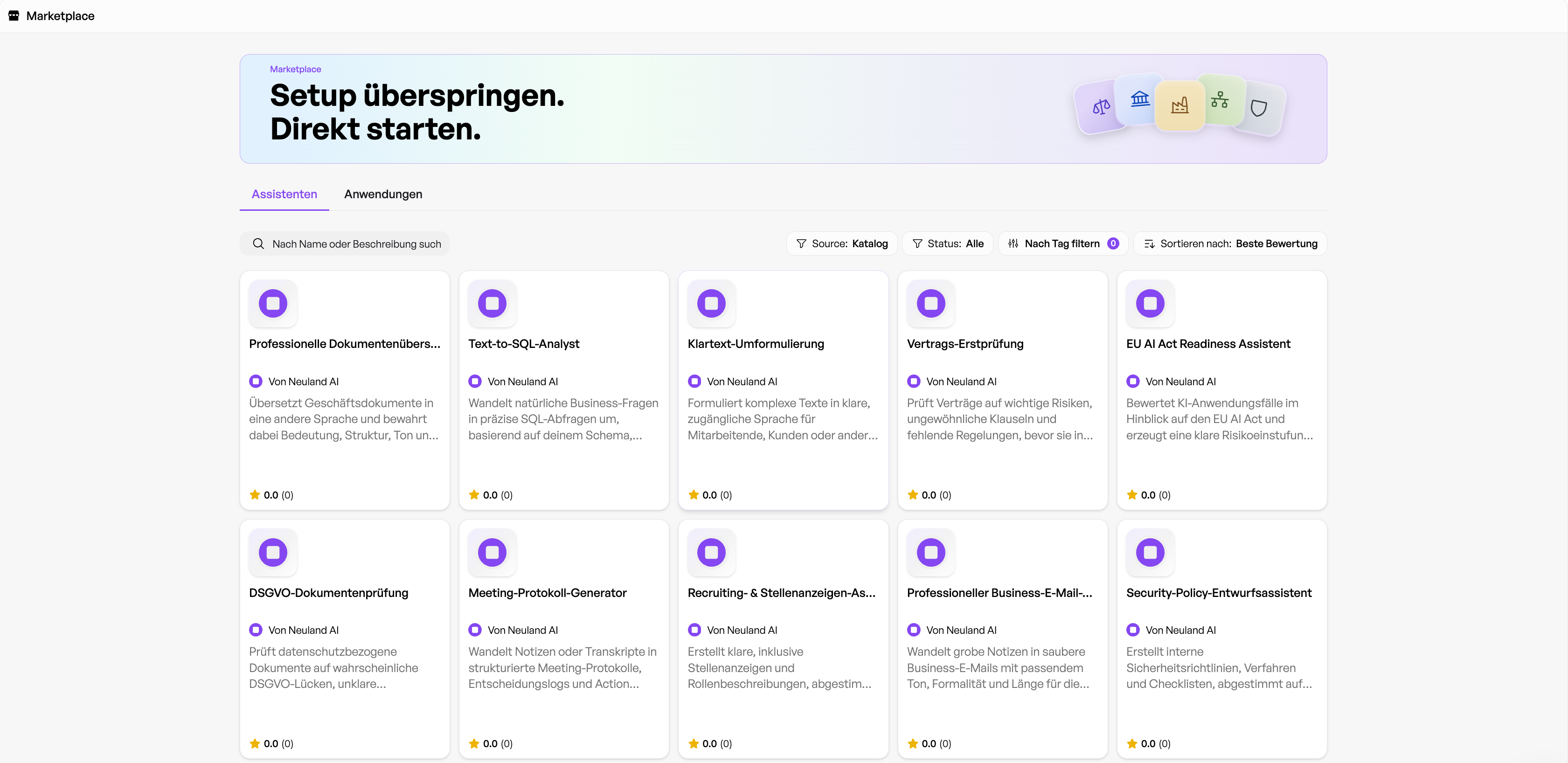Click the EU AI Act Readiness assistant icon
This screenshot has width=1568, height=763.
tap(1150, 303)
